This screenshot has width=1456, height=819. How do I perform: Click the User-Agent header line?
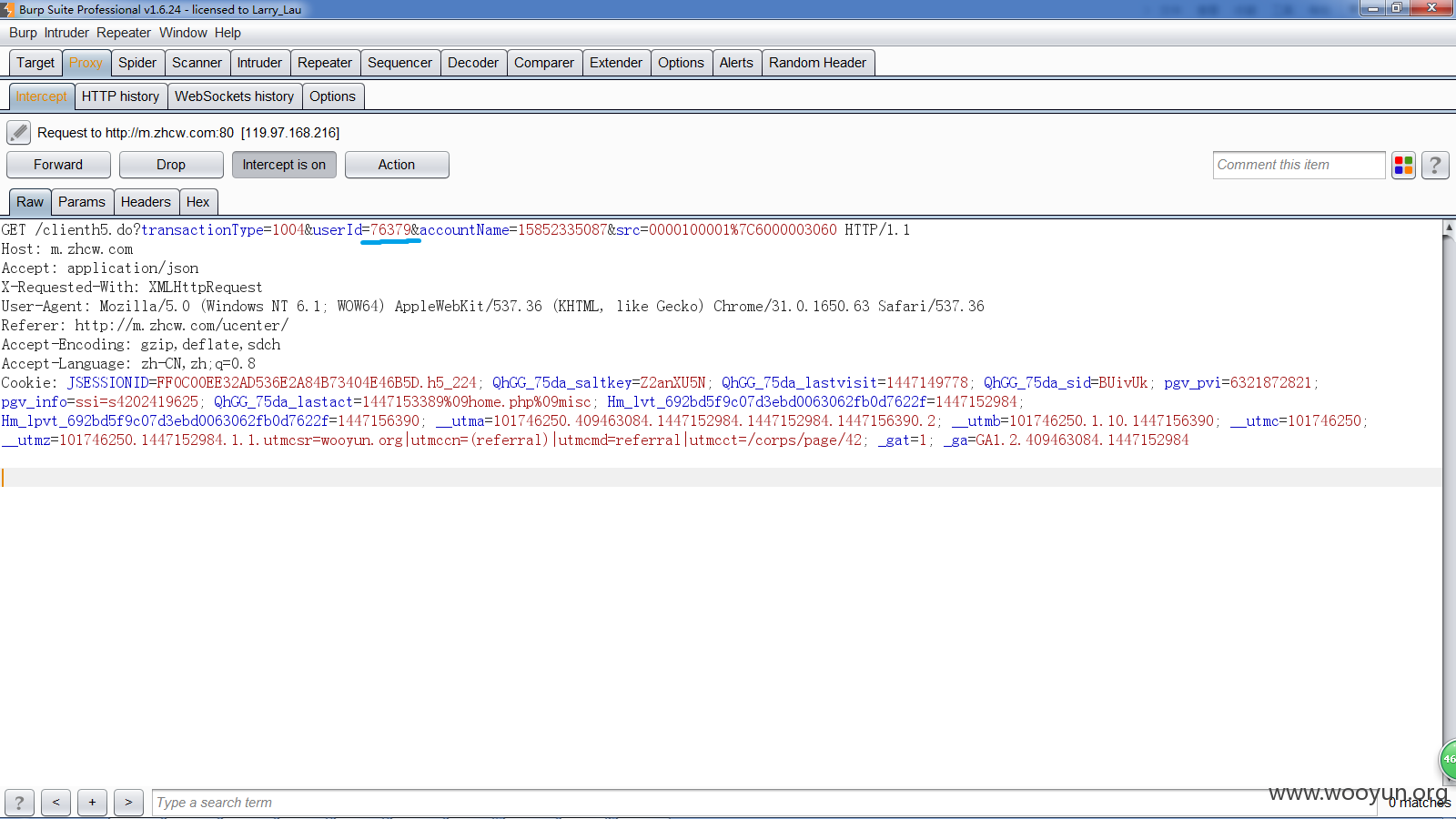point(492,307)
